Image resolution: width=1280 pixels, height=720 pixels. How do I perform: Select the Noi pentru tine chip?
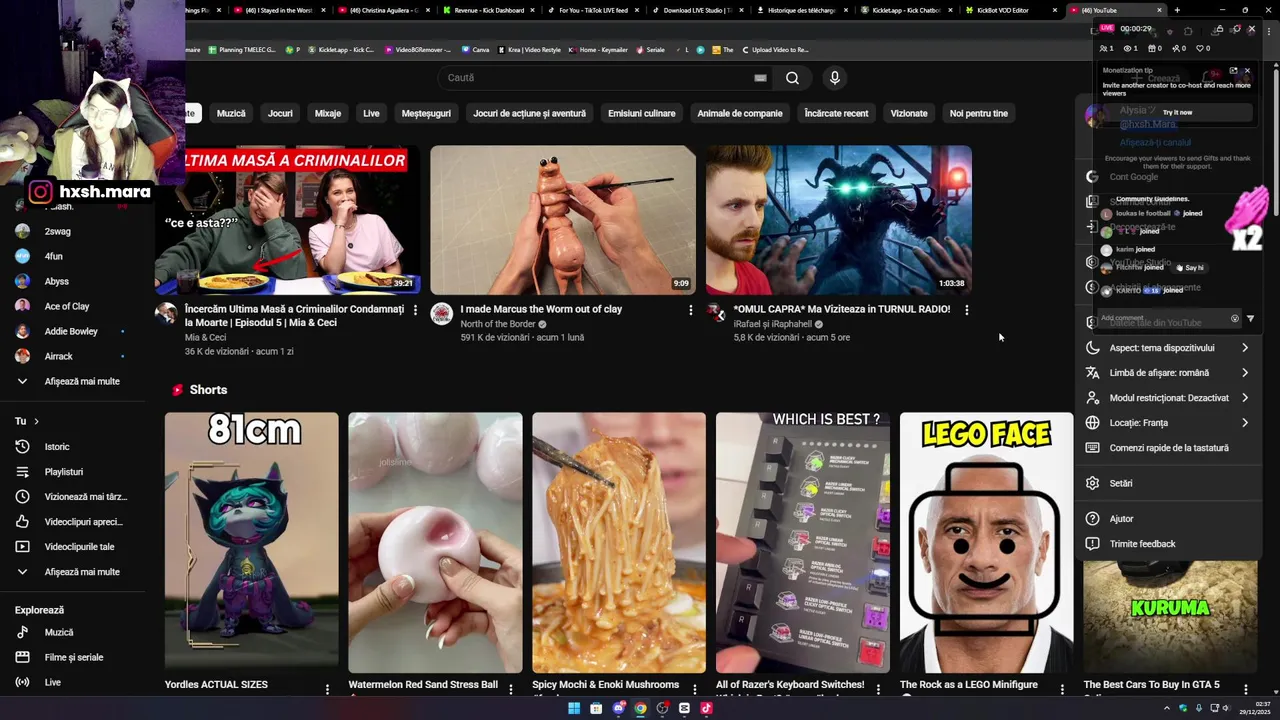click(979, 113)
